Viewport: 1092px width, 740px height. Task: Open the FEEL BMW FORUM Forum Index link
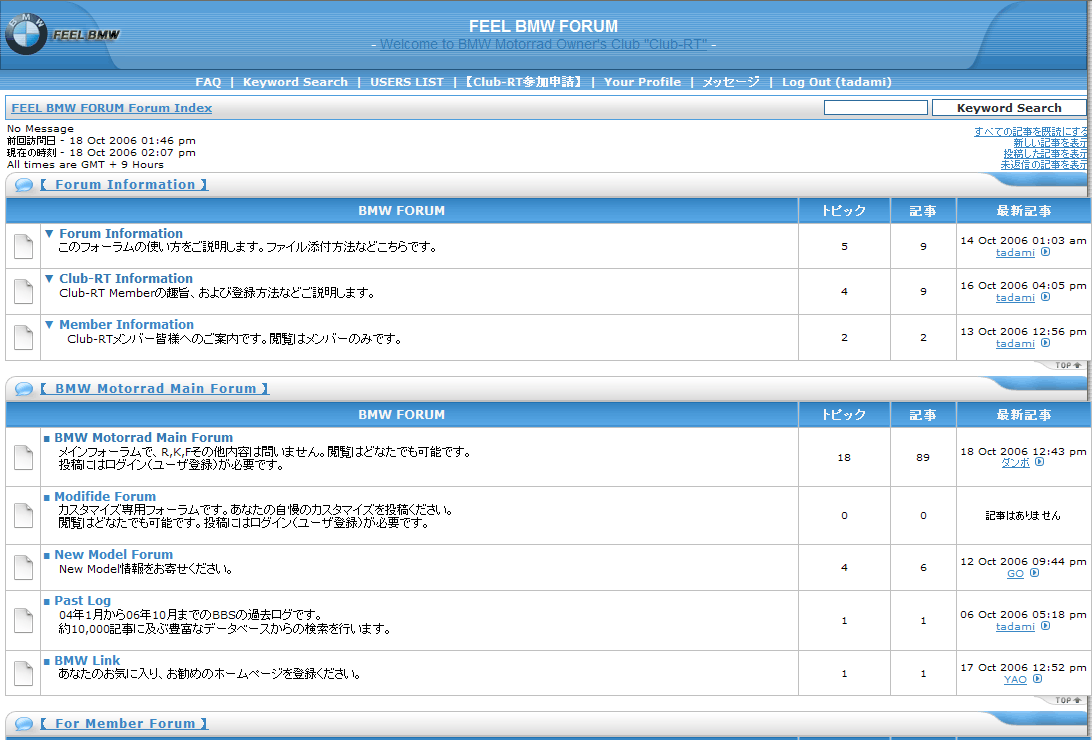[112, 108]
